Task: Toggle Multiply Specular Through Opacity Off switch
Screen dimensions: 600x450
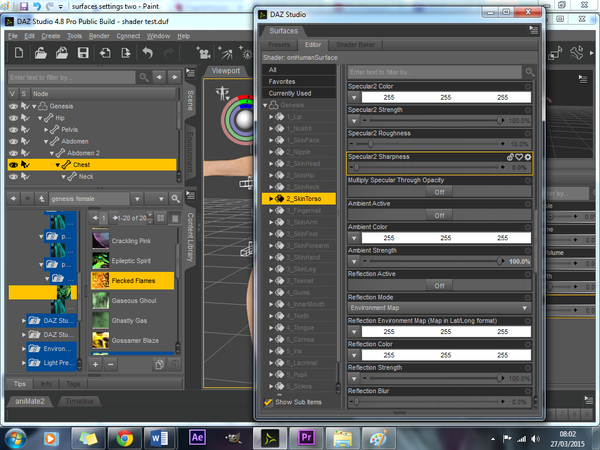Action: [440, 192]
